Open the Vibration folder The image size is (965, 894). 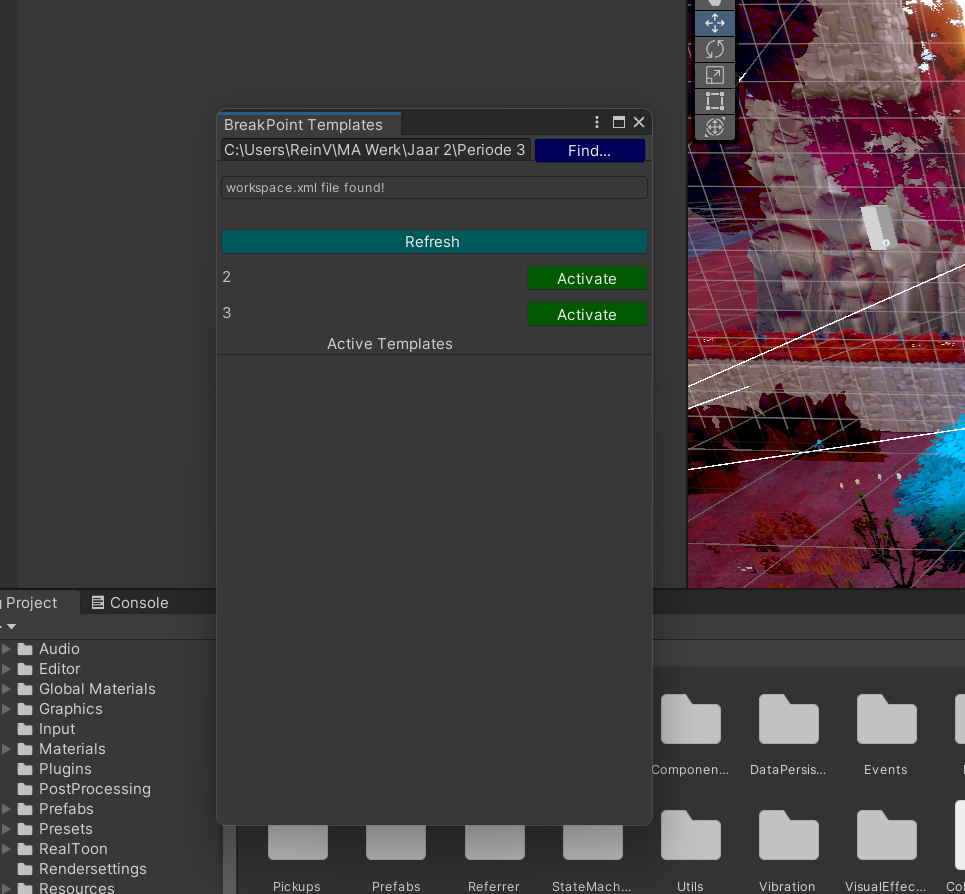pyautogui.click(x=788, y=835)
